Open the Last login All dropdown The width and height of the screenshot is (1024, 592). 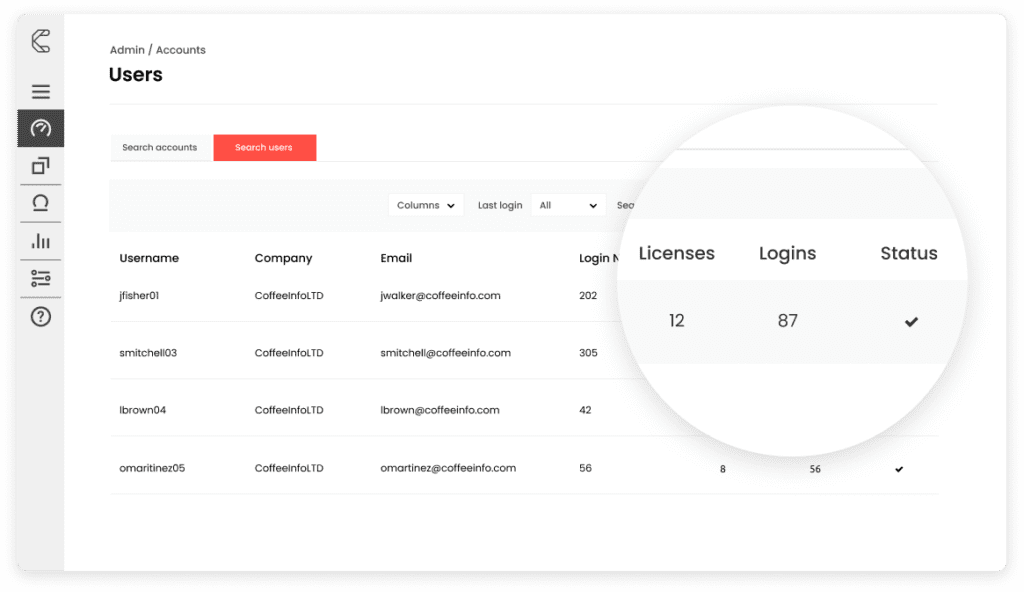coord(568,205)
